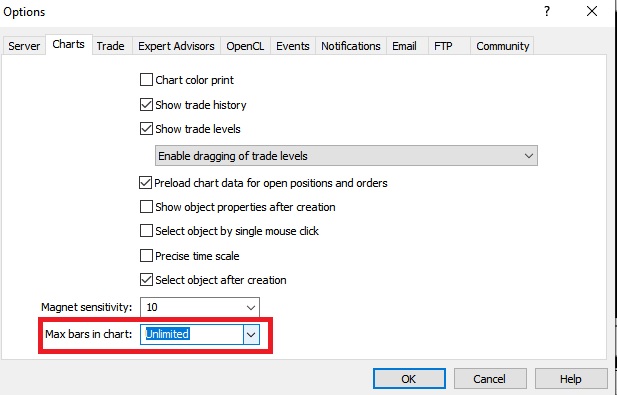Click the Max bars in chart Unlimited field
Viewport: 617px width, 395px height.
[x=192, y=334]
